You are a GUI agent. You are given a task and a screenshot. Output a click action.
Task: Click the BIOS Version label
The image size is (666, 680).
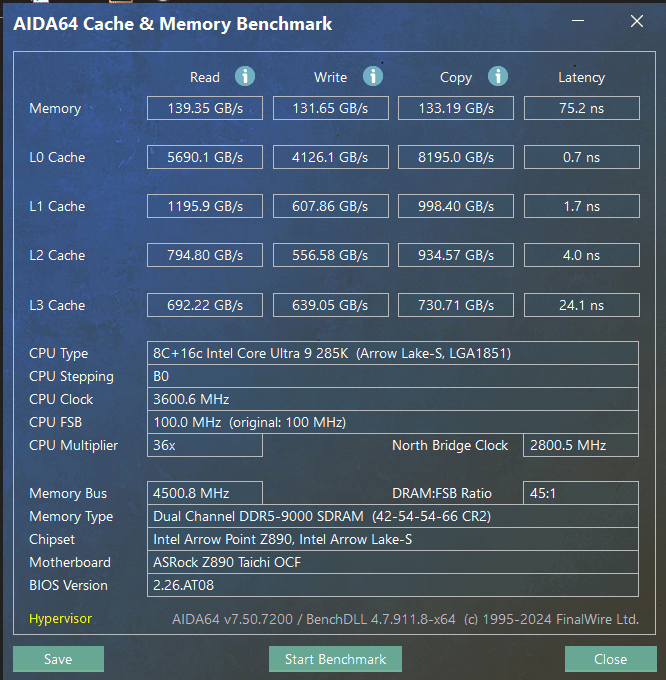tap(68, 585)
